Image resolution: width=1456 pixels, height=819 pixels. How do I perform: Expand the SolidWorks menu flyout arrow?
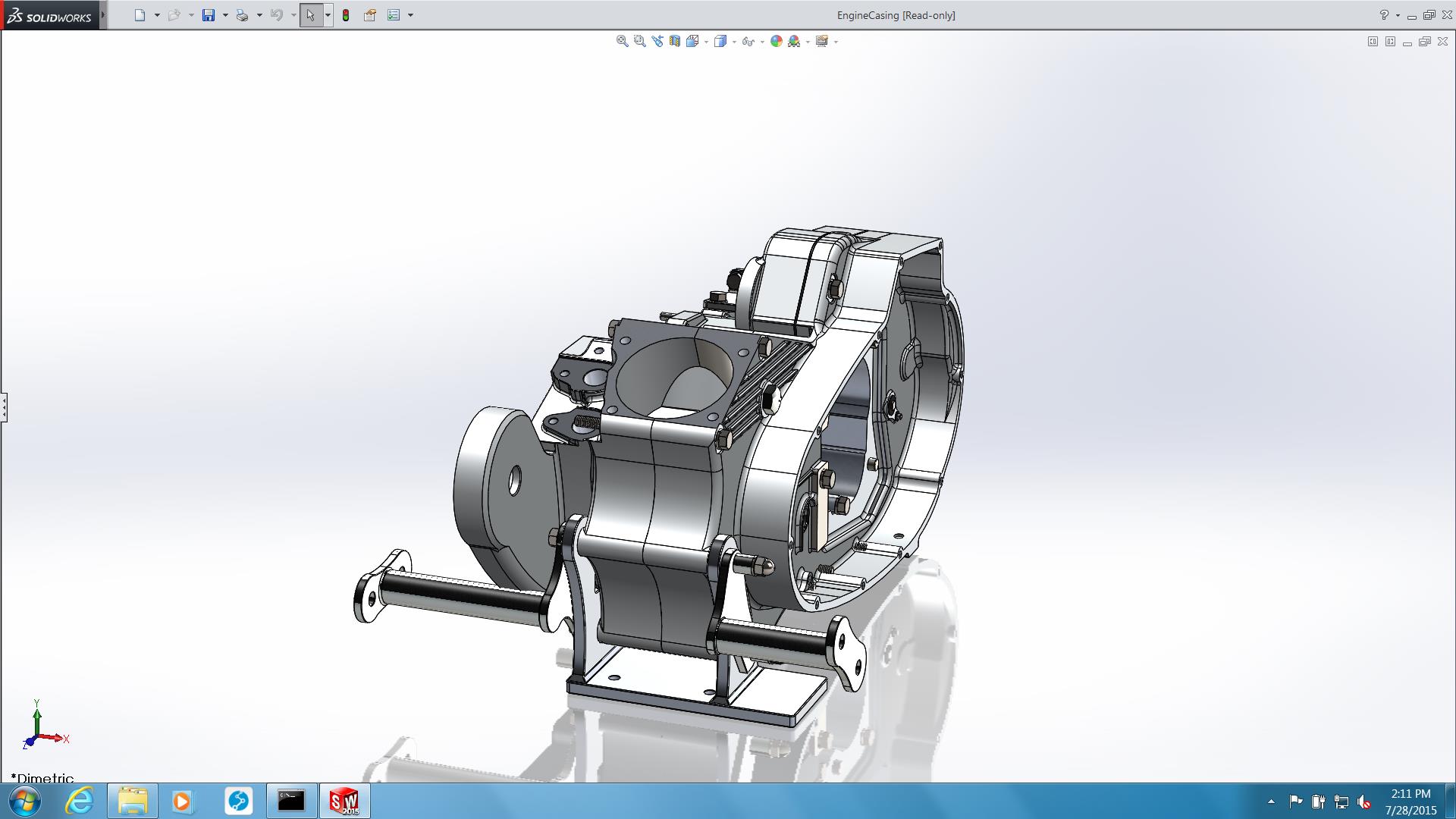(103, 15)
